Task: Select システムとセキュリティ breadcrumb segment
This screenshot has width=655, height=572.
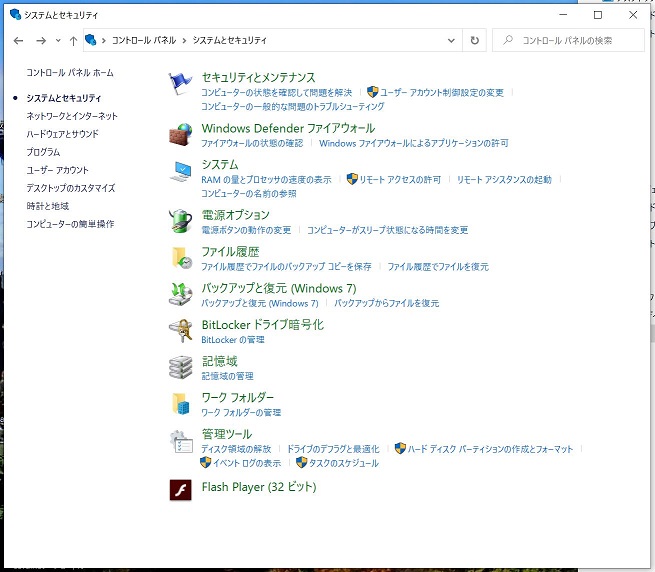Action: pos(229,41)
